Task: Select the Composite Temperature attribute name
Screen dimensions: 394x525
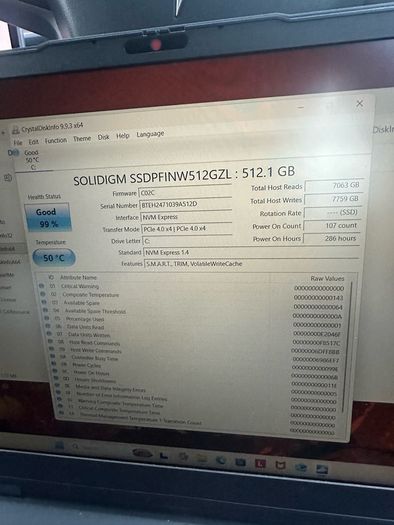Action: (x=91, y=295)
